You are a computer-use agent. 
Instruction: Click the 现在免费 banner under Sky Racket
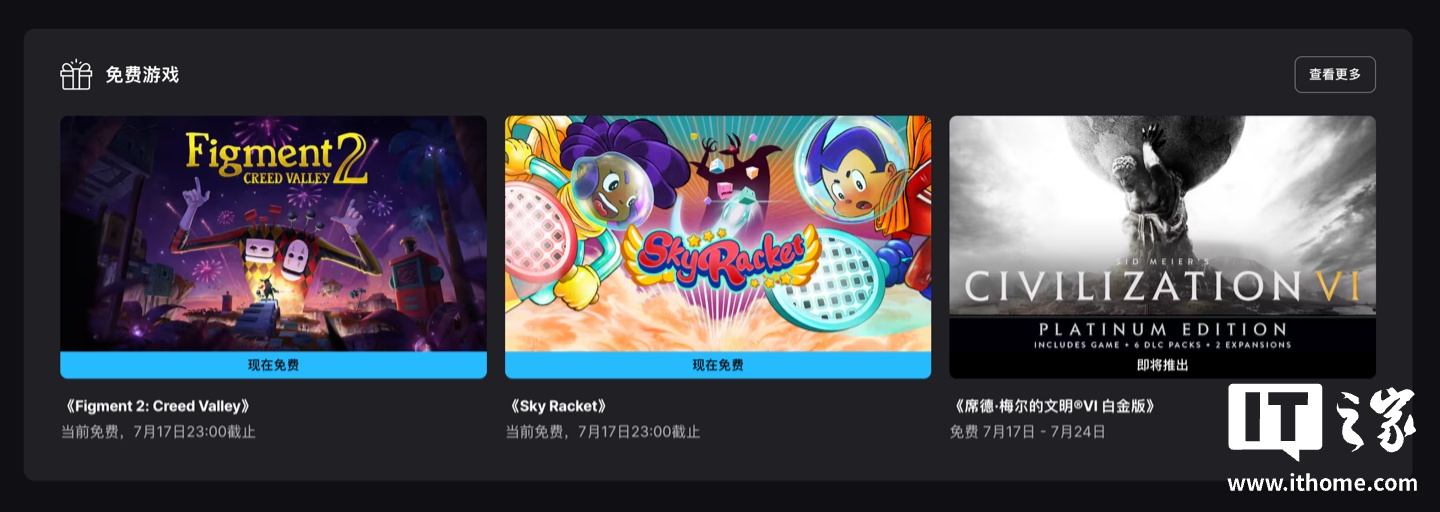[718, 365]
